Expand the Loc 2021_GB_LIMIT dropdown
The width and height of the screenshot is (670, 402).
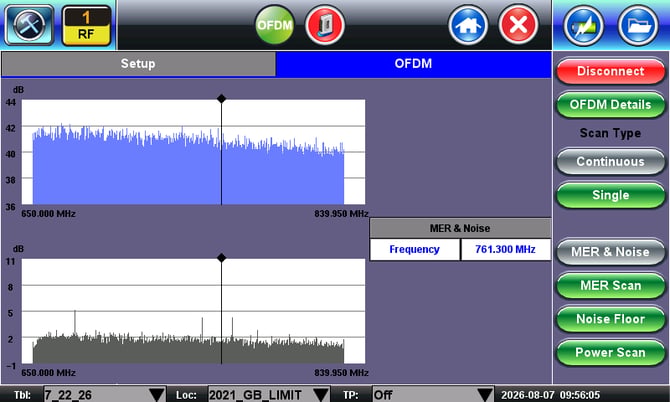(269, 395)
